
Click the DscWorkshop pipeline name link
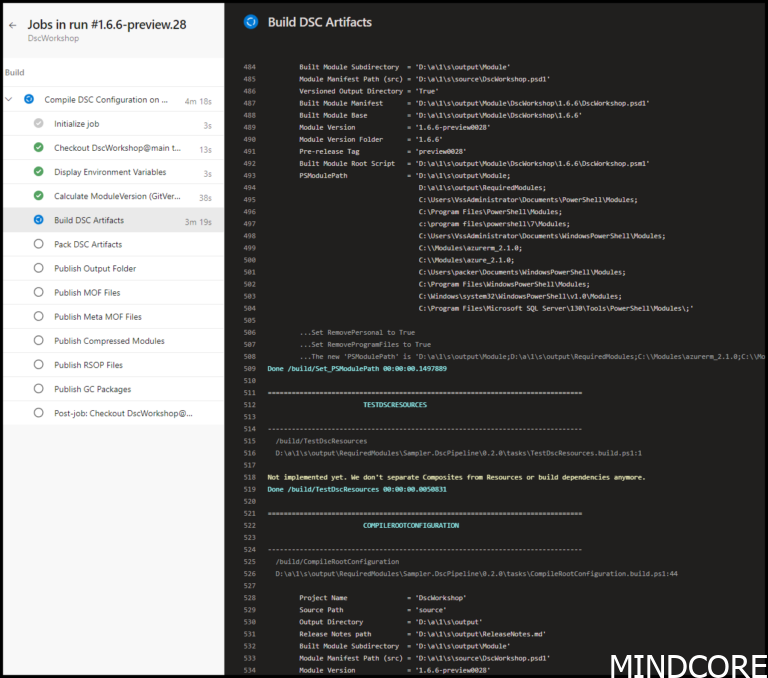(53, 38)
